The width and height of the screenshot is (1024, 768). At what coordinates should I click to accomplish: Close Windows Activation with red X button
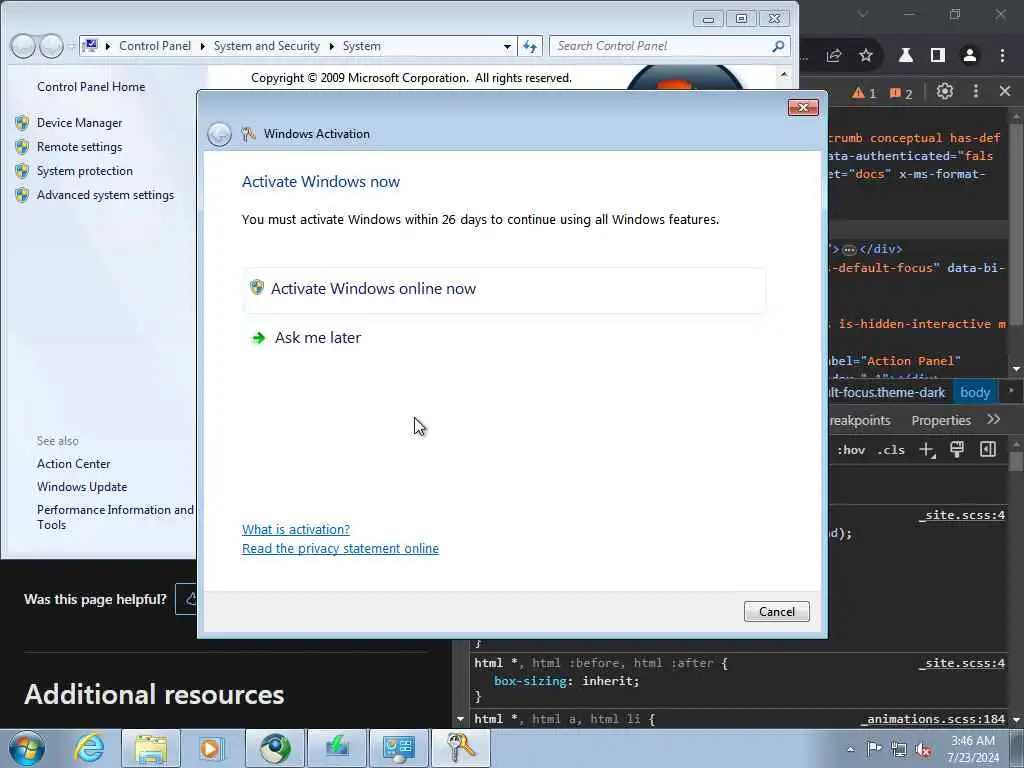click(803, 107)
